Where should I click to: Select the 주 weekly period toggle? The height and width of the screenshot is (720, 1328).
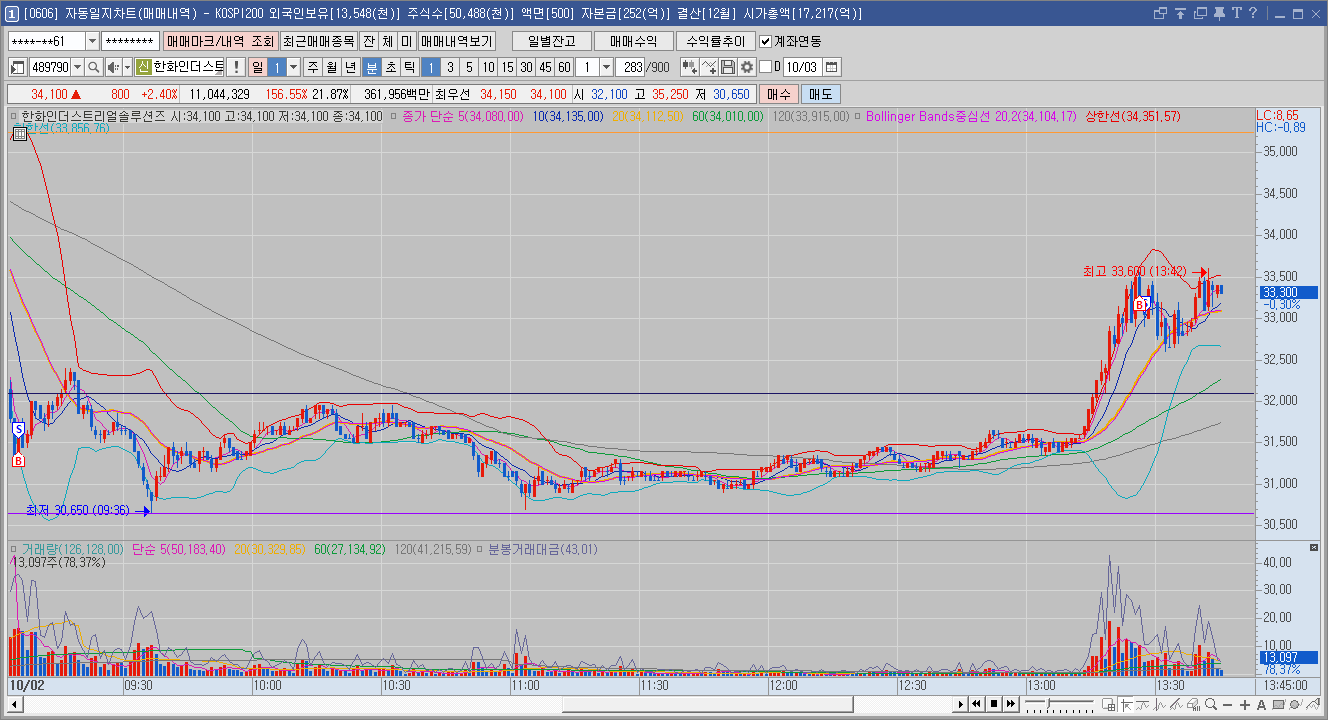[x=312, y=67]
